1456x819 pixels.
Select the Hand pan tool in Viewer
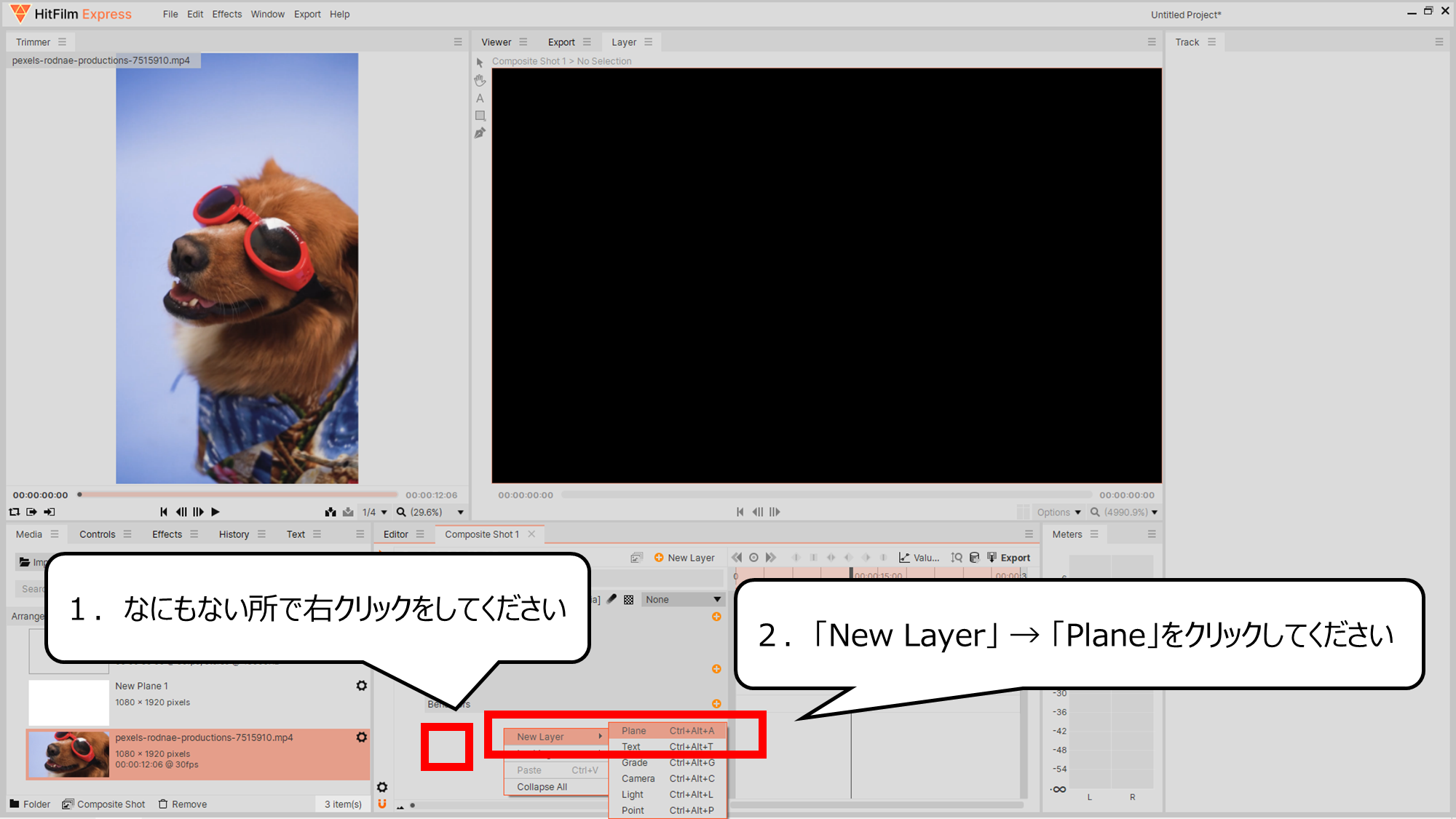pos(480,80)
